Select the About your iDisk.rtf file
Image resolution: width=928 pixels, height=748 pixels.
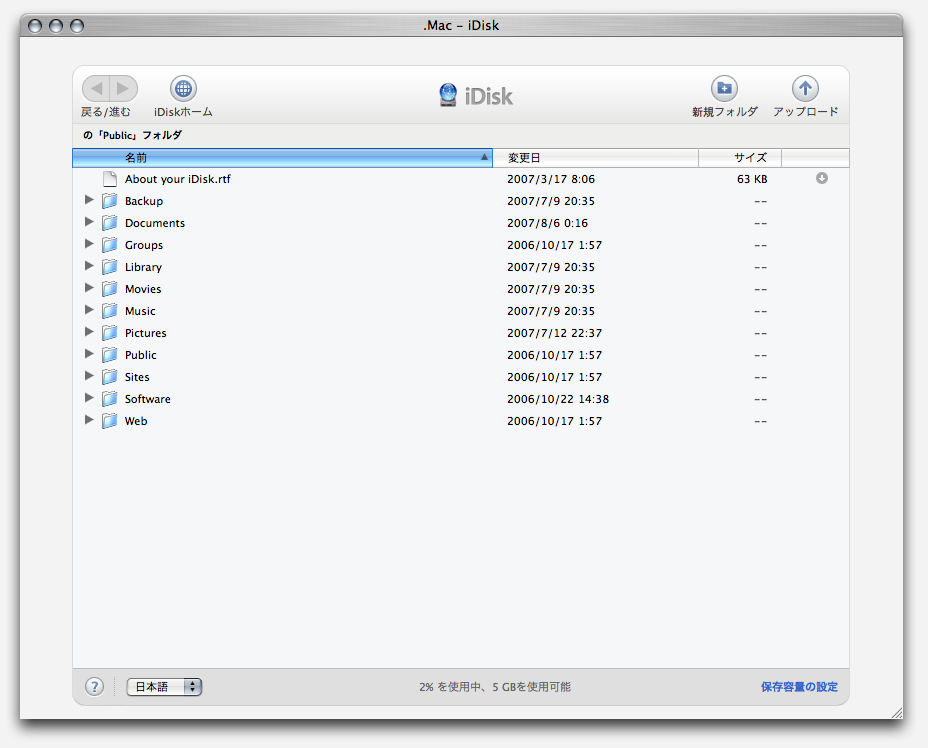(x=177, y=179)
